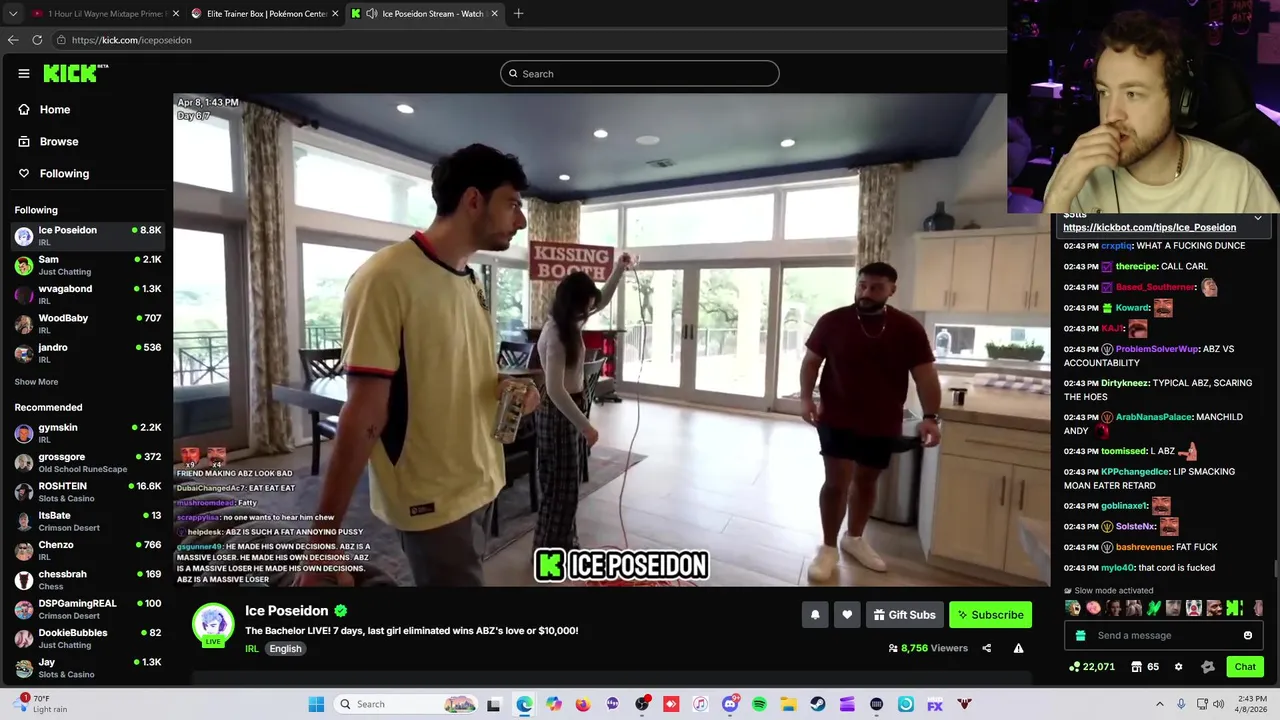Report stream using warning triangle icon
This screenshot has height=720, width=1280.
click(x=1018, y=648)
